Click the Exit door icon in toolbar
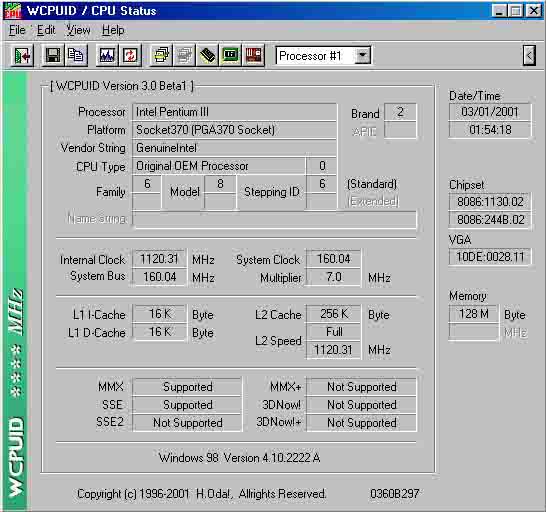 tap(22, 55)
